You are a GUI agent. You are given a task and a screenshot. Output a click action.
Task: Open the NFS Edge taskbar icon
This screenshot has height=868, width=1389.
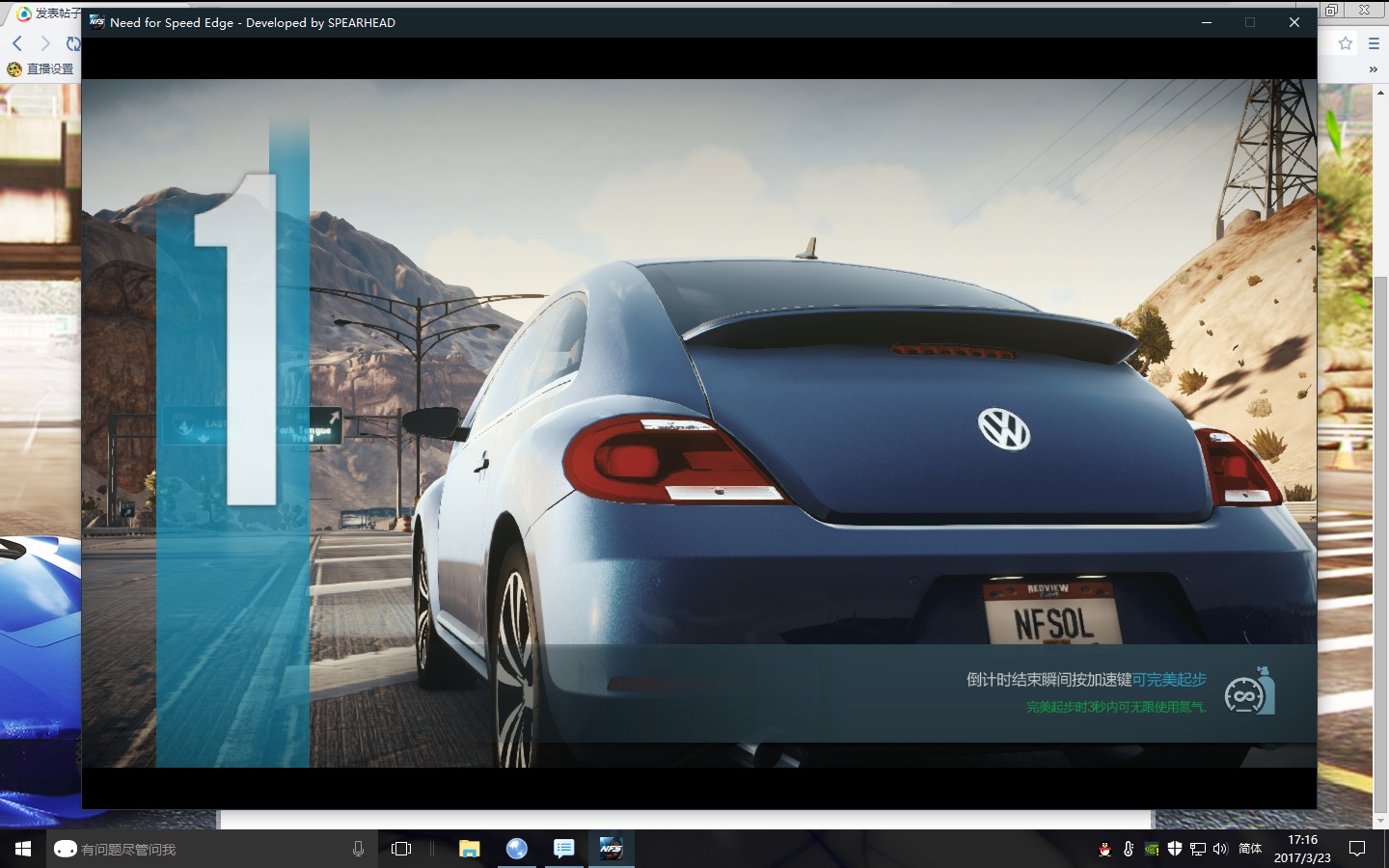pyautogui.click(x=611, y=849)
